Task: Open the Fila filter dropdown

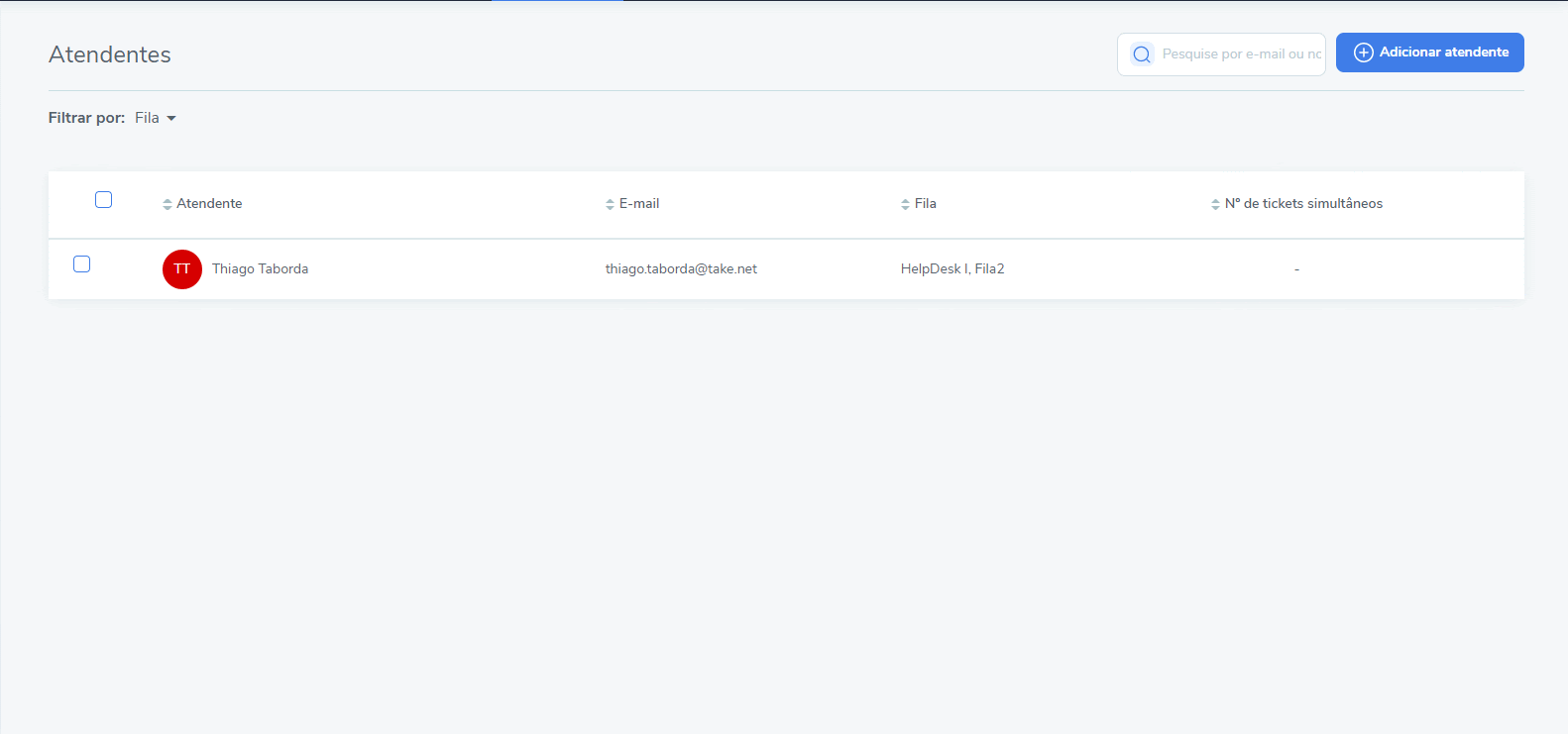Action: pos(156,118)
